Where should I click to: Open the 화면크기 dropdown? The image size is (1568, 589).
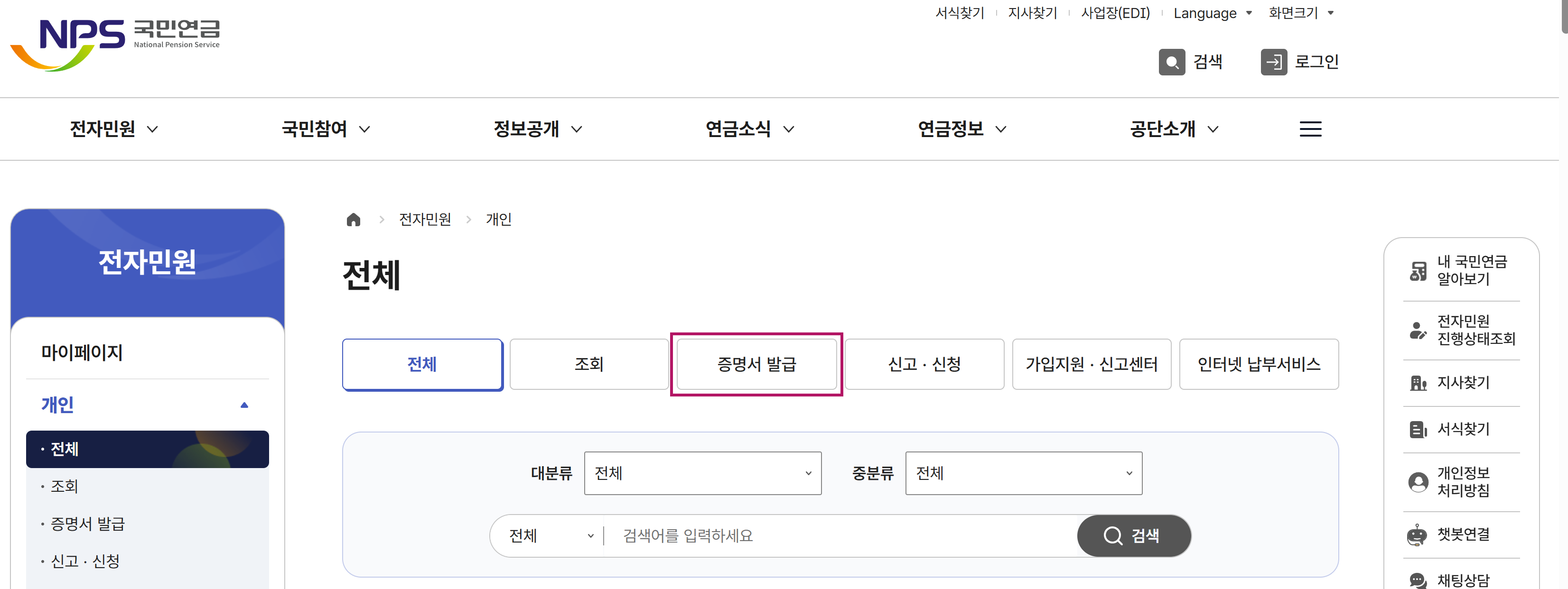pyautogui.click(x=1301, y=13)
